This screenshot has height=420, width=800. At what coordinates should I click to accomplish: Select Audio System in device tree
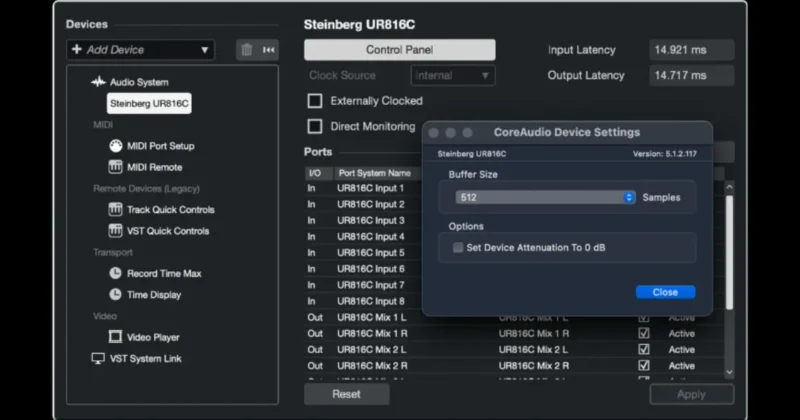(x=139, y=82)
